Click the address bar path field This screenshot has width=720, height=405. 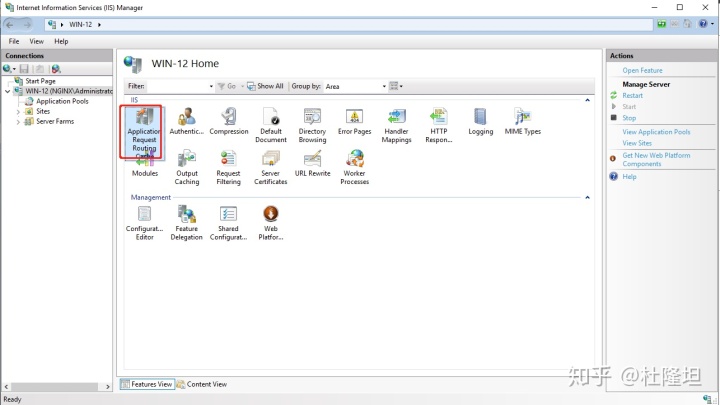pos(349,24)
